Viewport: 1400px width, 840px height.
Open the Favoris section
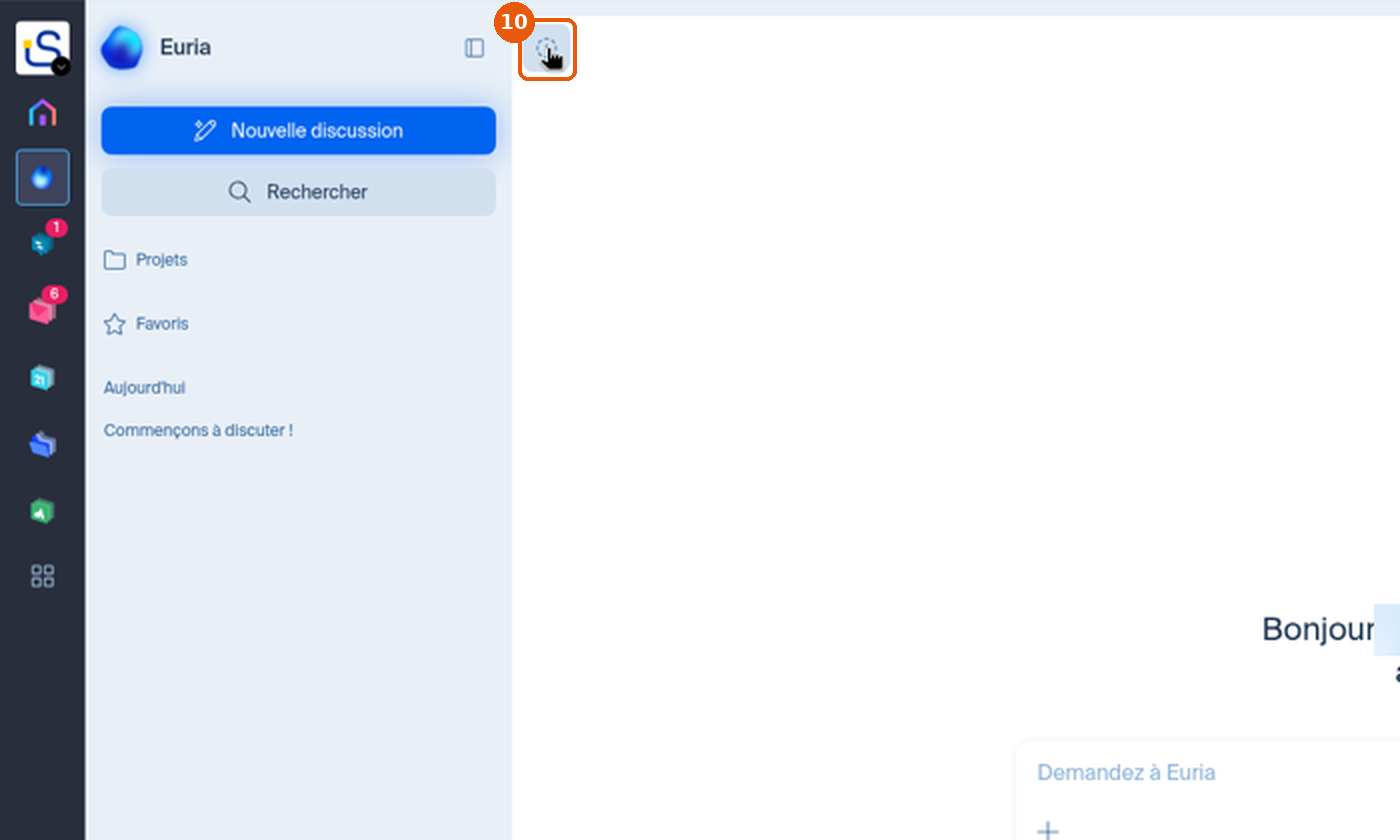click(x=146, y=324)
